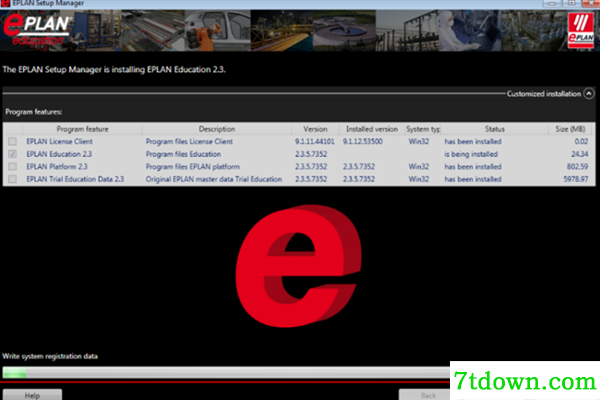Image resolution: width=600 pixels, height=400 pixels.
Task: Click 'Original EPLAN master data Trial Education' description
Action: [x=214, y=179]
